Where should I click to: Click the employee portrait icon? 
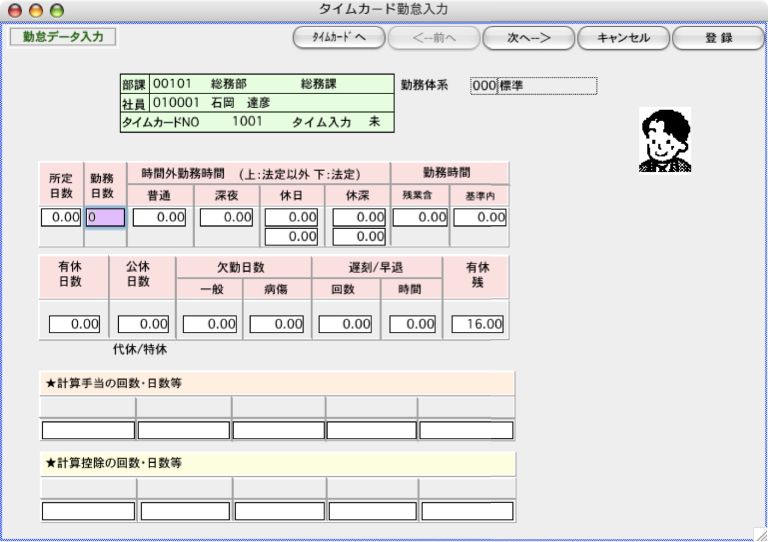(665, 140)
